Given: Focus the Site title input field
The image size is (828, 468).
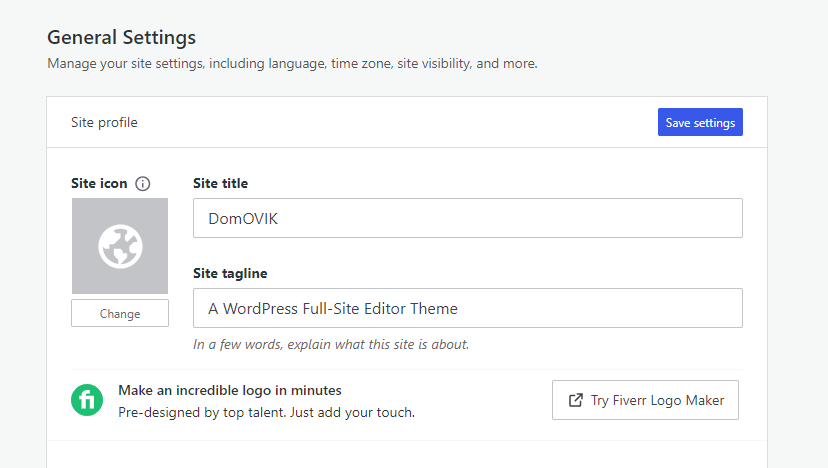Looking at the screenshot, I should [467, 218].
